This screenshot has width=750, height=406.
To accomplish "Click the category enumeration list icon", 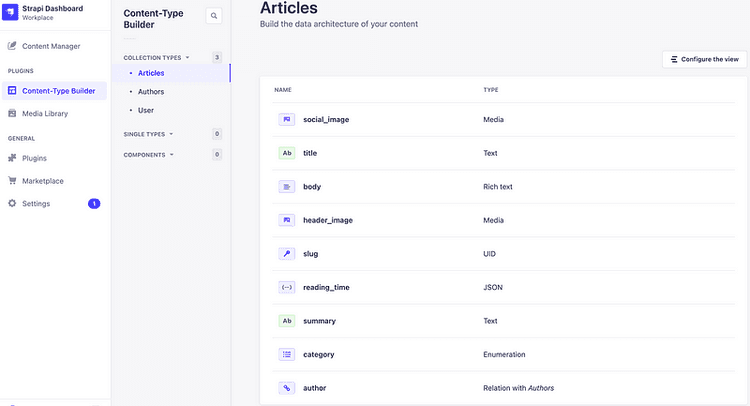I will (x=286, y=354).
